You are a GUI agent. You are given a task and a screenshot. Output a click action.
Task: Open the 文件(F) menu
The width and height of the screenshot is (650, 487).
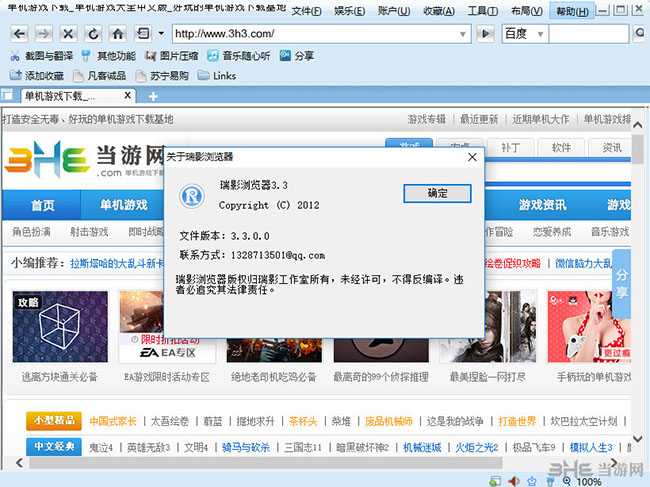[306, 11]
